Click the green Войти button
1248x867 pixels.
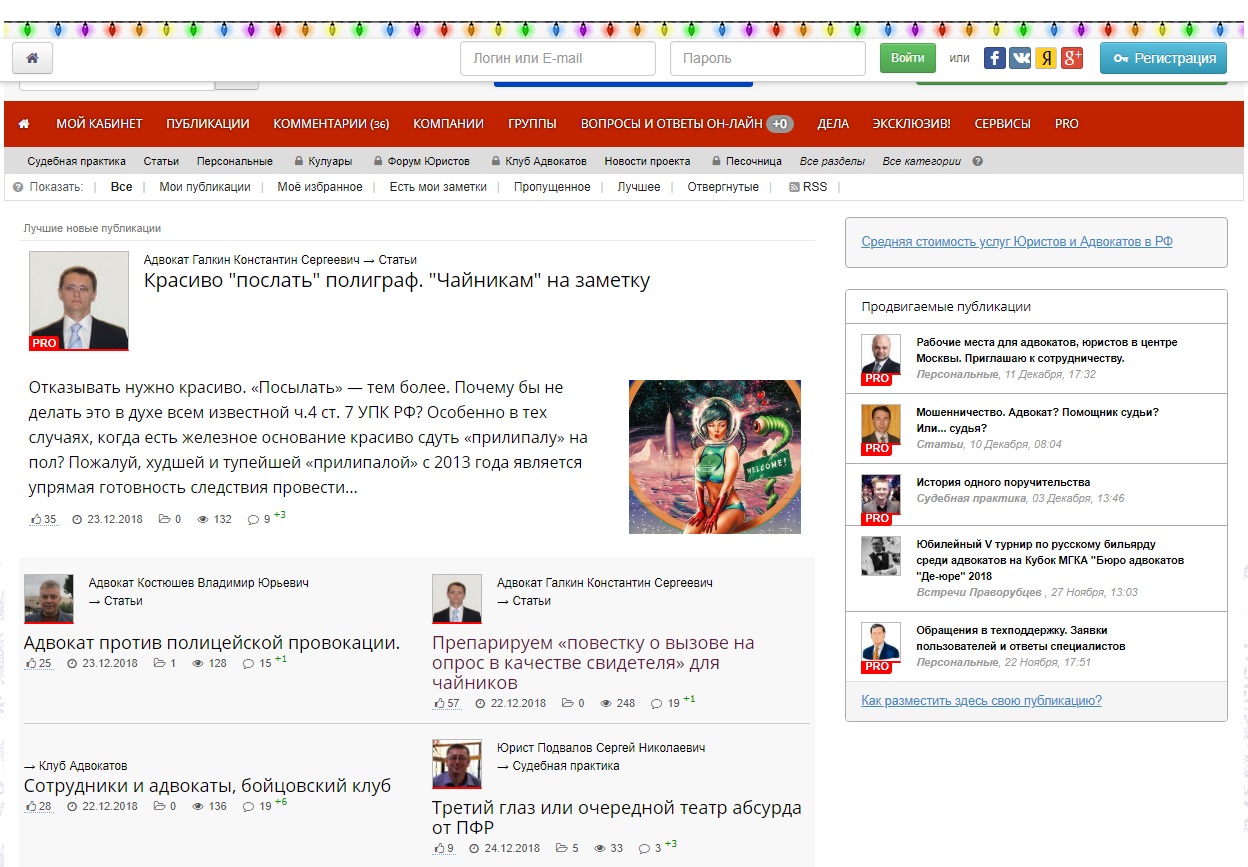point(907,58)
